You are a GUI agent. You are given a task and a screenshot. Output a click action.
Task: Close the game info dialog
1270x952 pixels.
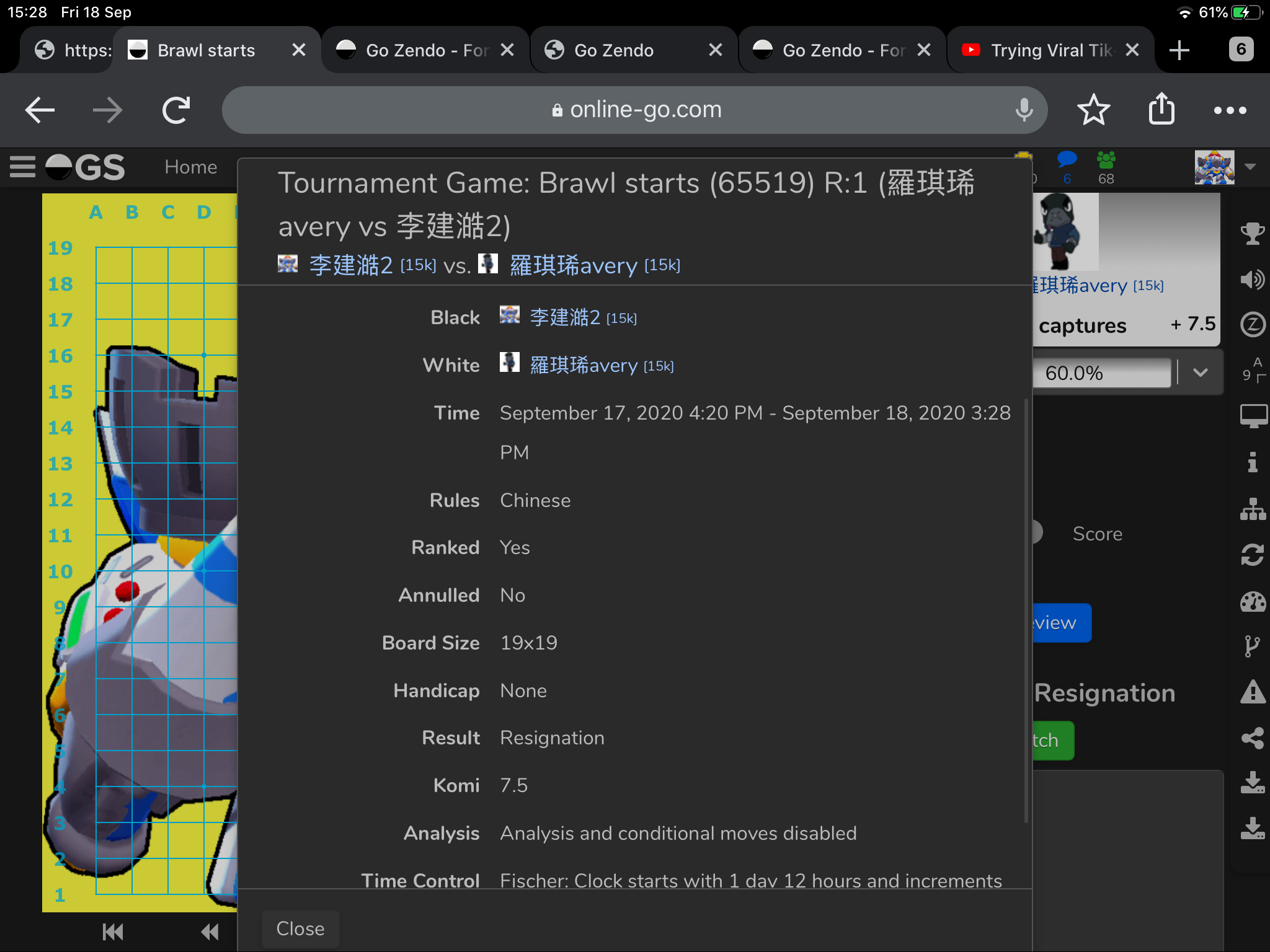coord(300,928)
